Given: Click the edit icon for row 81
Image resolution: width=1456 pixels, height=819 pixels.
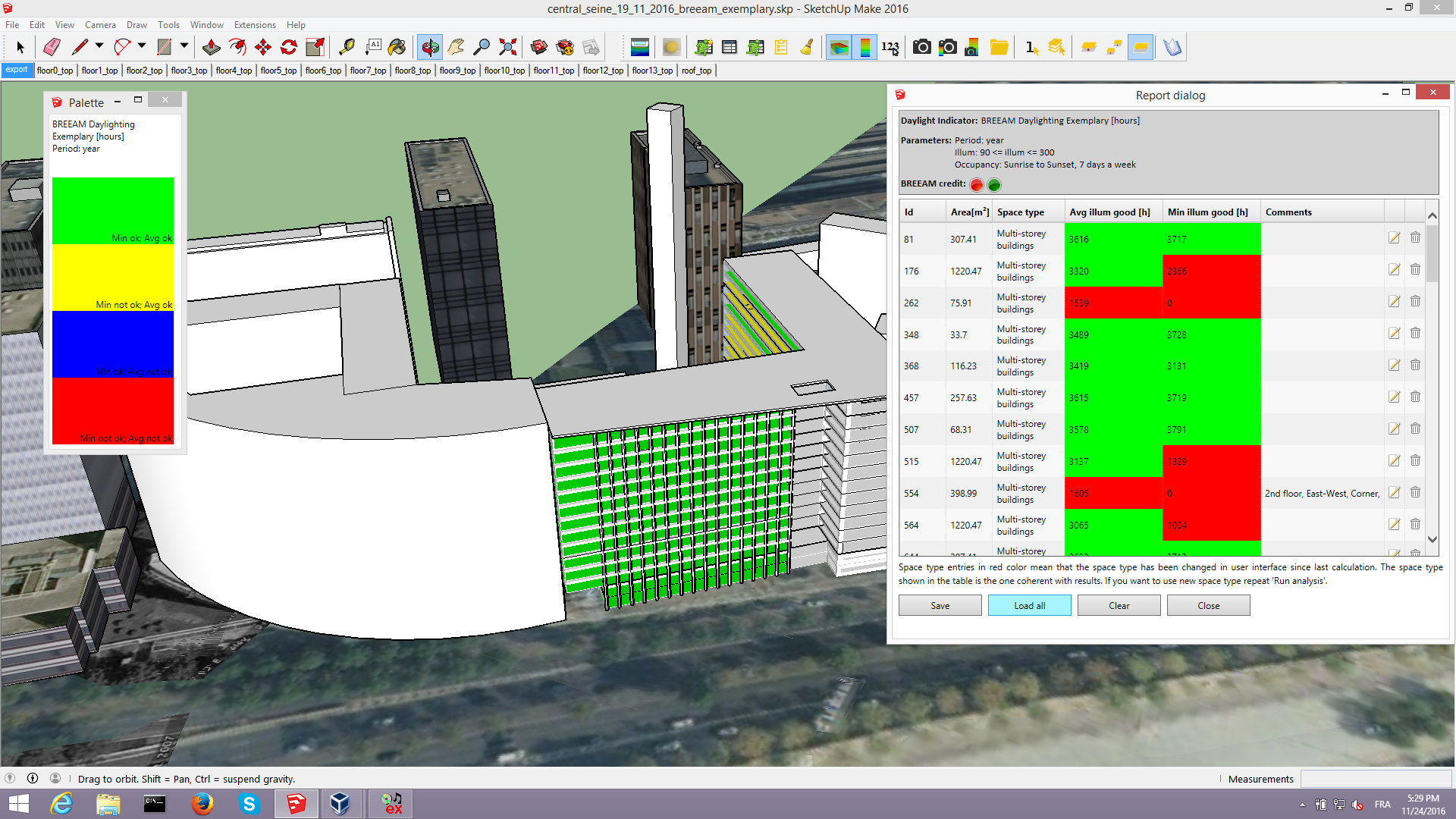Looking at the screenshot, I should [x=1394, y=238].
